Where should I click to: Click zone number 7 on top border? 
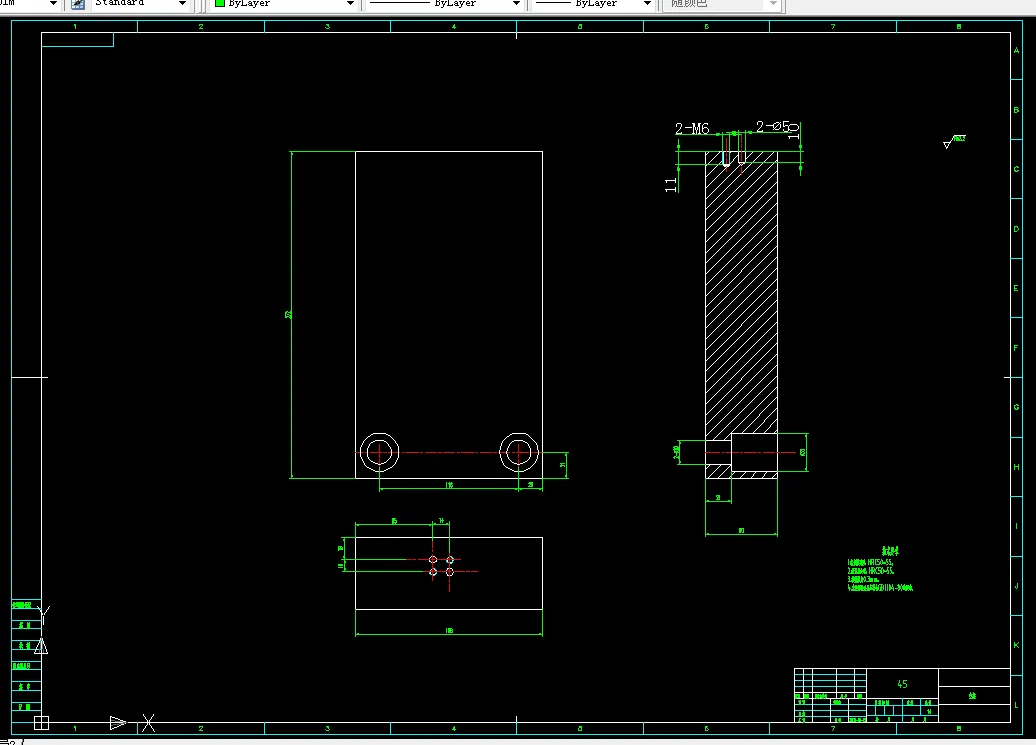[832, 26]
